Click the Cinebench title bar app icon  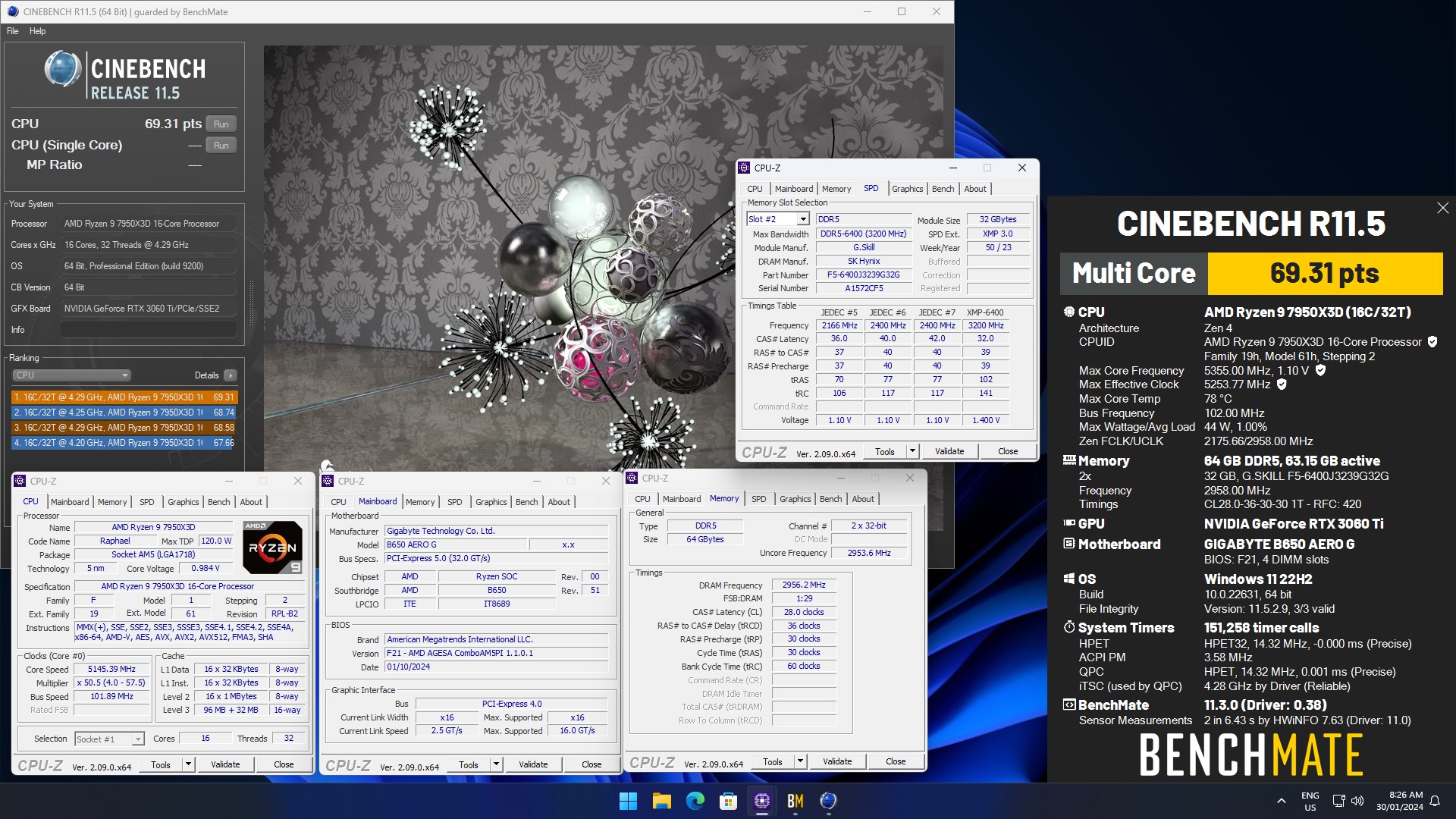12,11
